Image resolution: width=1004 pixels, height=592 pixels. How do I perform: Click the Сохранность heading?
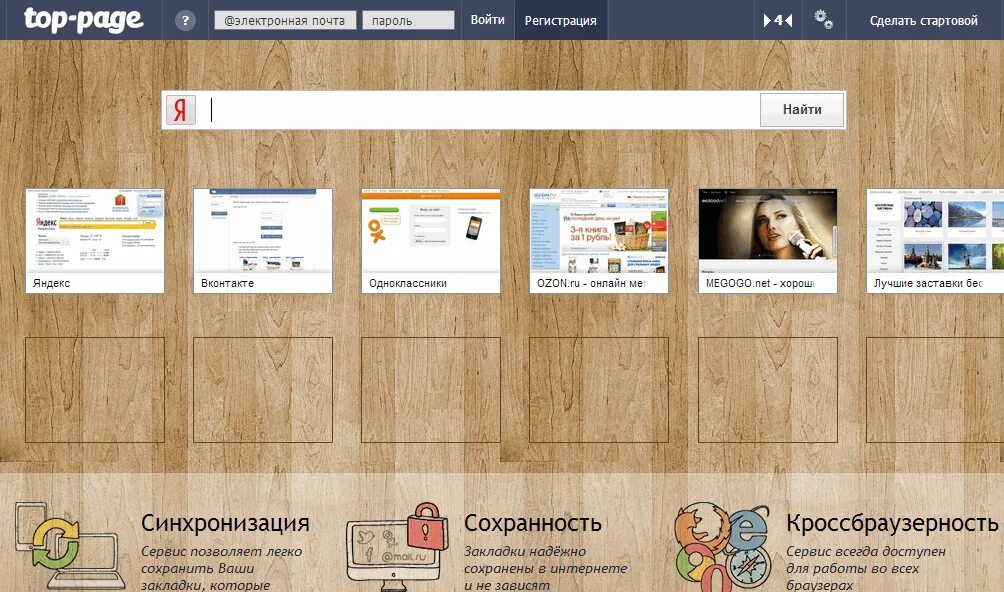point(533,523)
